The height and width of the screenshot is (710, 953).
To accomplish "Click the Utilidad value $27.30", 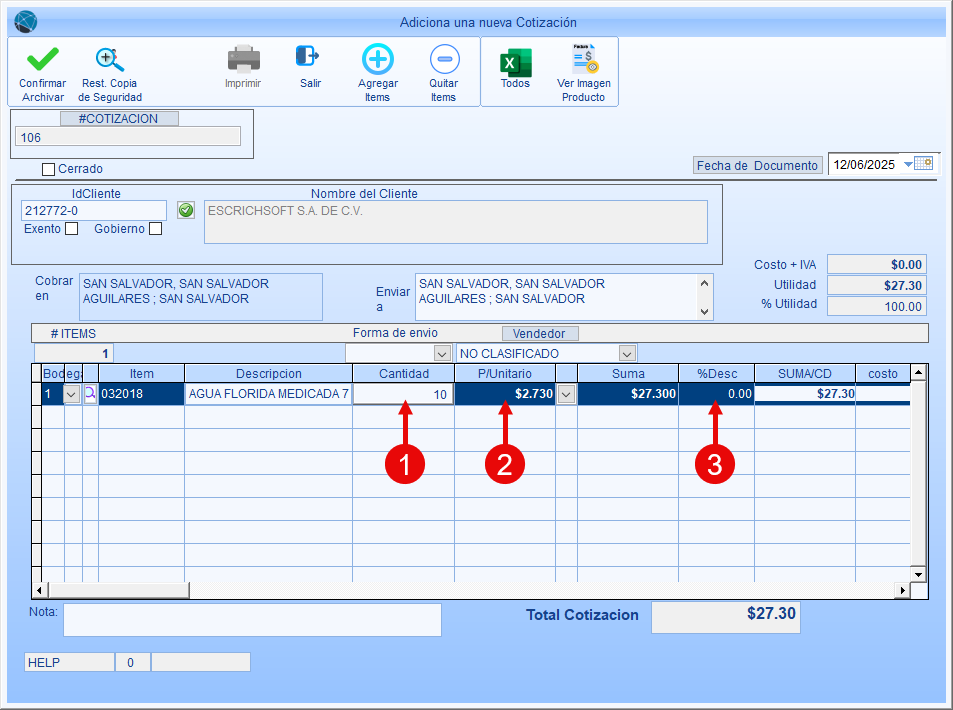I will [x=876, y=285].
